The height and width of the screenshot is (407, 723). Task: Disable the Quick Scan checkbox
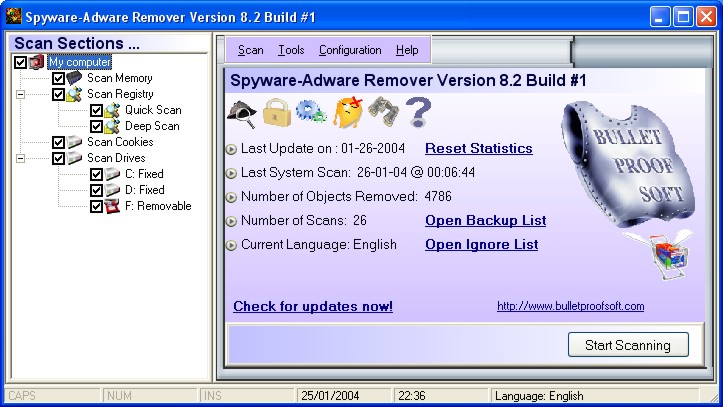pos(96,111)
